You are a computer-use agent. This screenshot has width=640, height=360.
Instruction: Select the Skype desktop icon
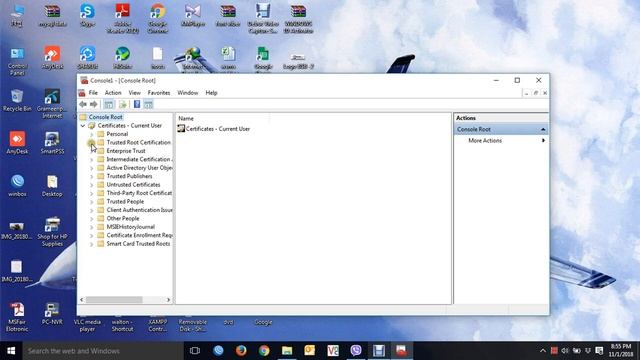(87, 16)
